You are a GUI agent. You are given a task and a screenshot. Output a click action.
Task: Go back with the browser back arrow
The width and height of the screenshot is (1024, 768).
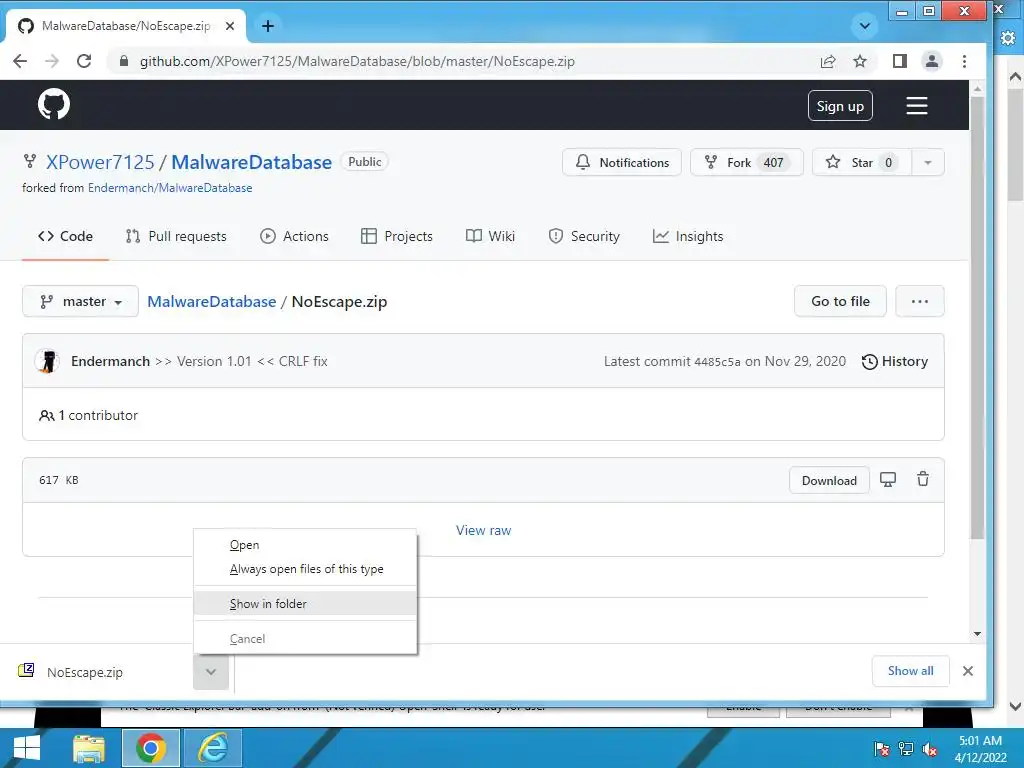click(x=20, y=61)
